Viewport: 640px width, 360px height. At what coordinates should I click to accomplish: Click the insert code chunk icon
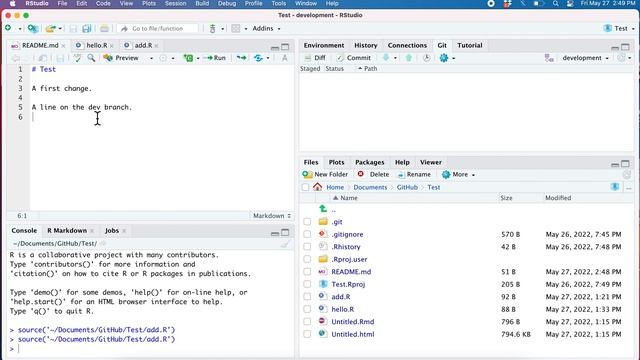(x=188, y=58)
